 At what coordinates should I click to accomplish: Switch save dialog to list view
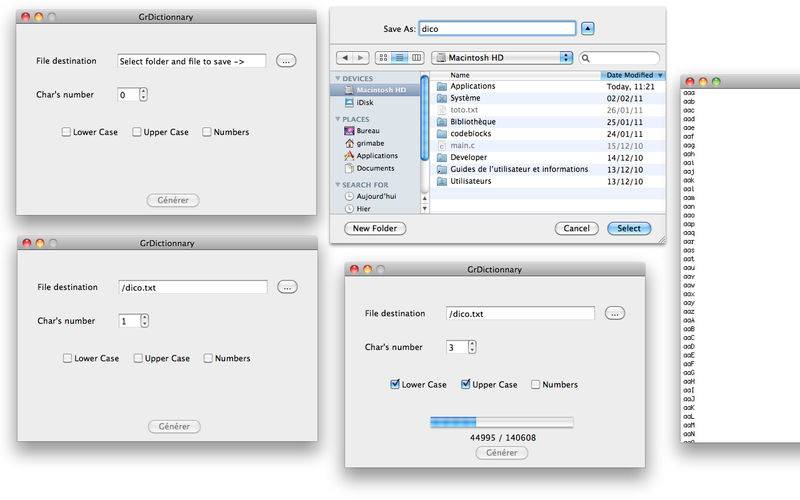coord(400,58)
